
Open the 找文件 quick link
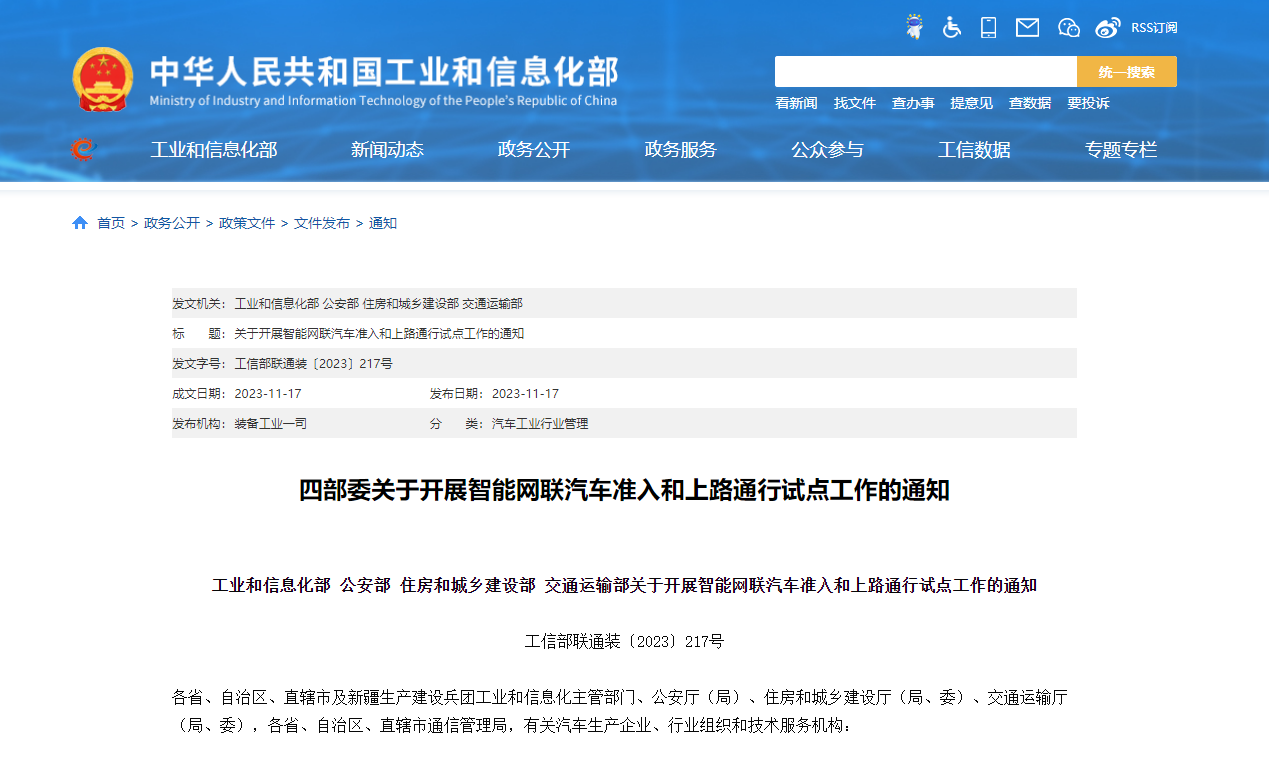pos(855,103)
